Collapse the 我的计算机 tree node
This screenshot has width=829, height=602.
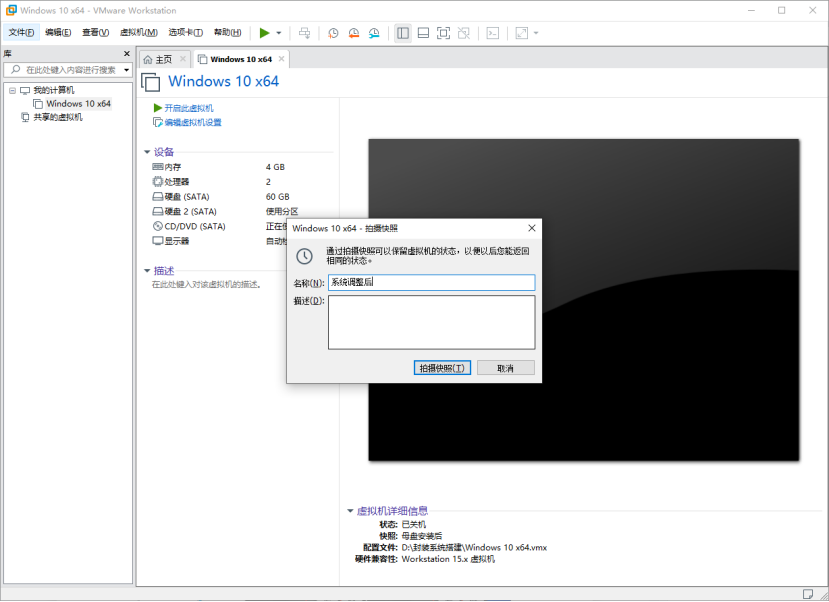click(12, 90)
